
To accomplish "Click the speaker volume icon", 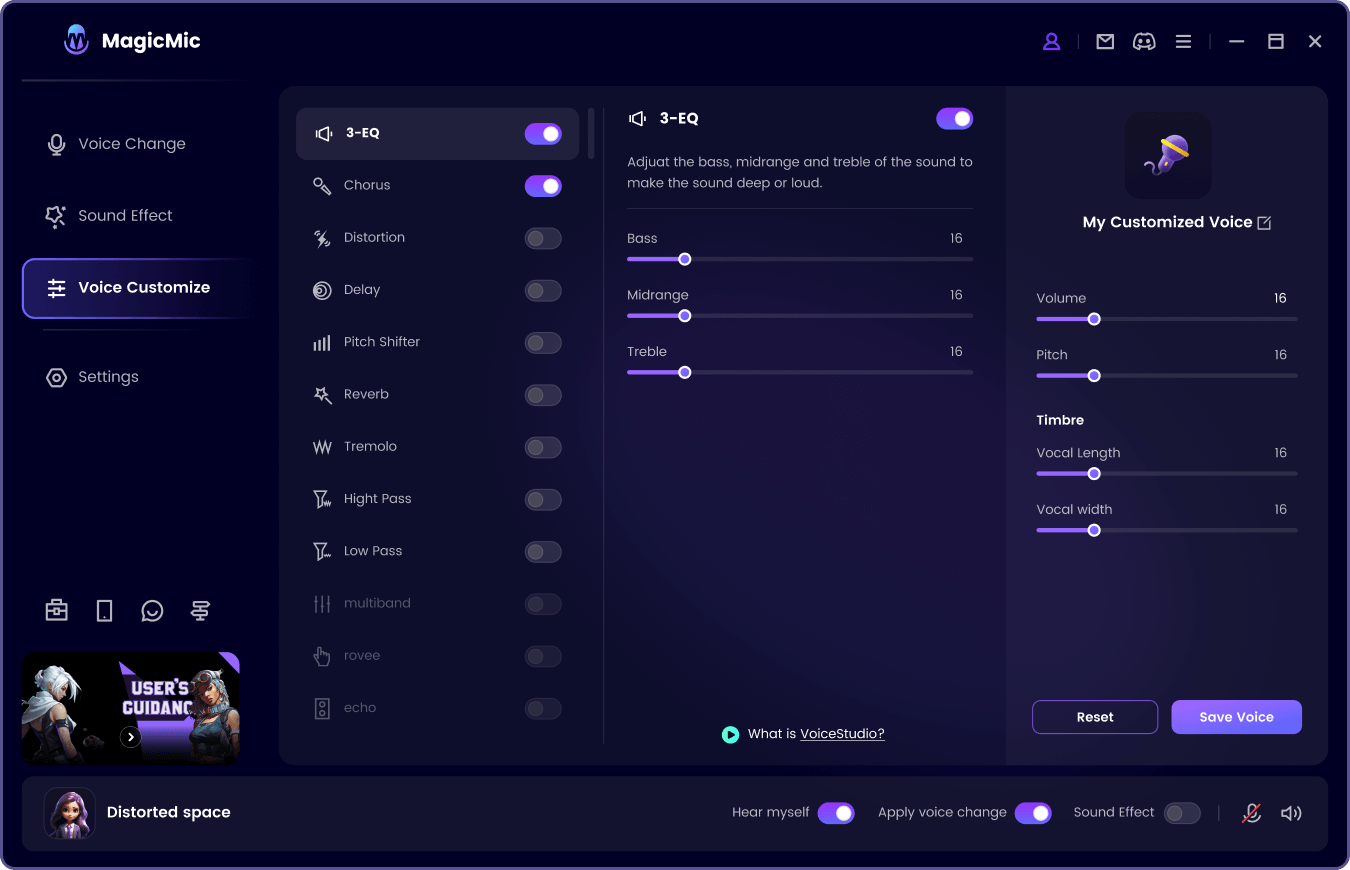I will (x=1291, y=813).
